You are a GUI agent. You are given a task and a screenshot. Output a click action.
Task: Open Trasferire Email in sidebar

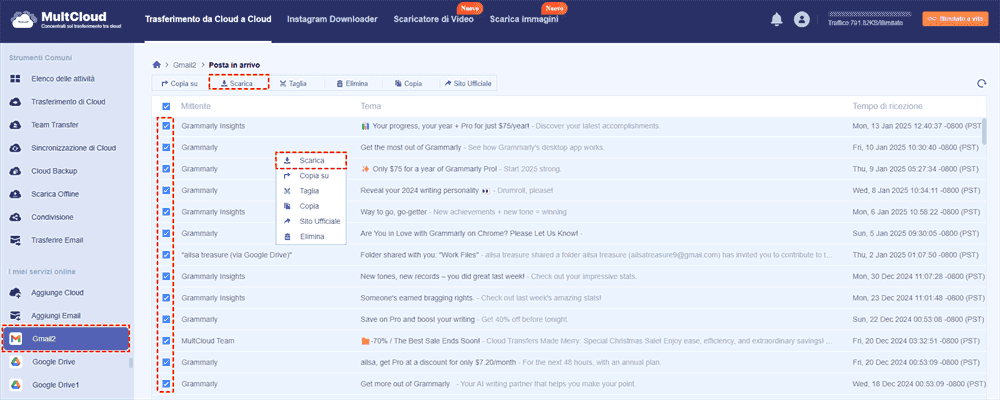point(57,240)
